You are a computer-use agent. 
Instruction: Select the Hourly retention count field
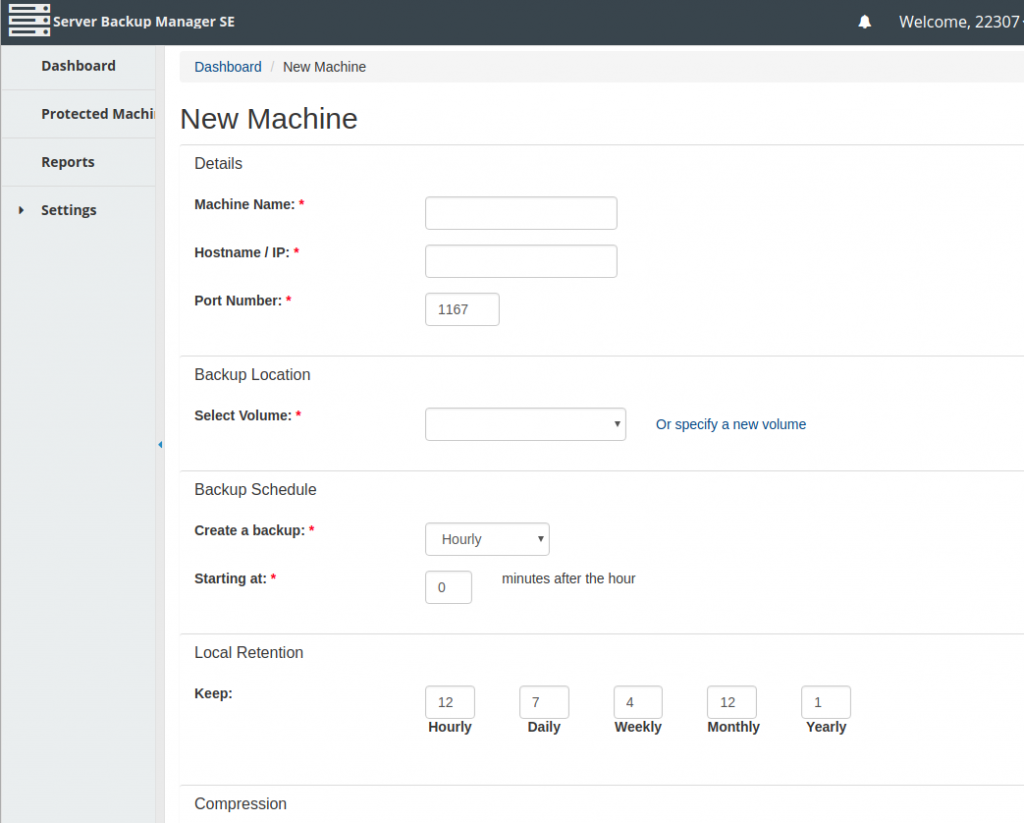click(x=449, y=702)
